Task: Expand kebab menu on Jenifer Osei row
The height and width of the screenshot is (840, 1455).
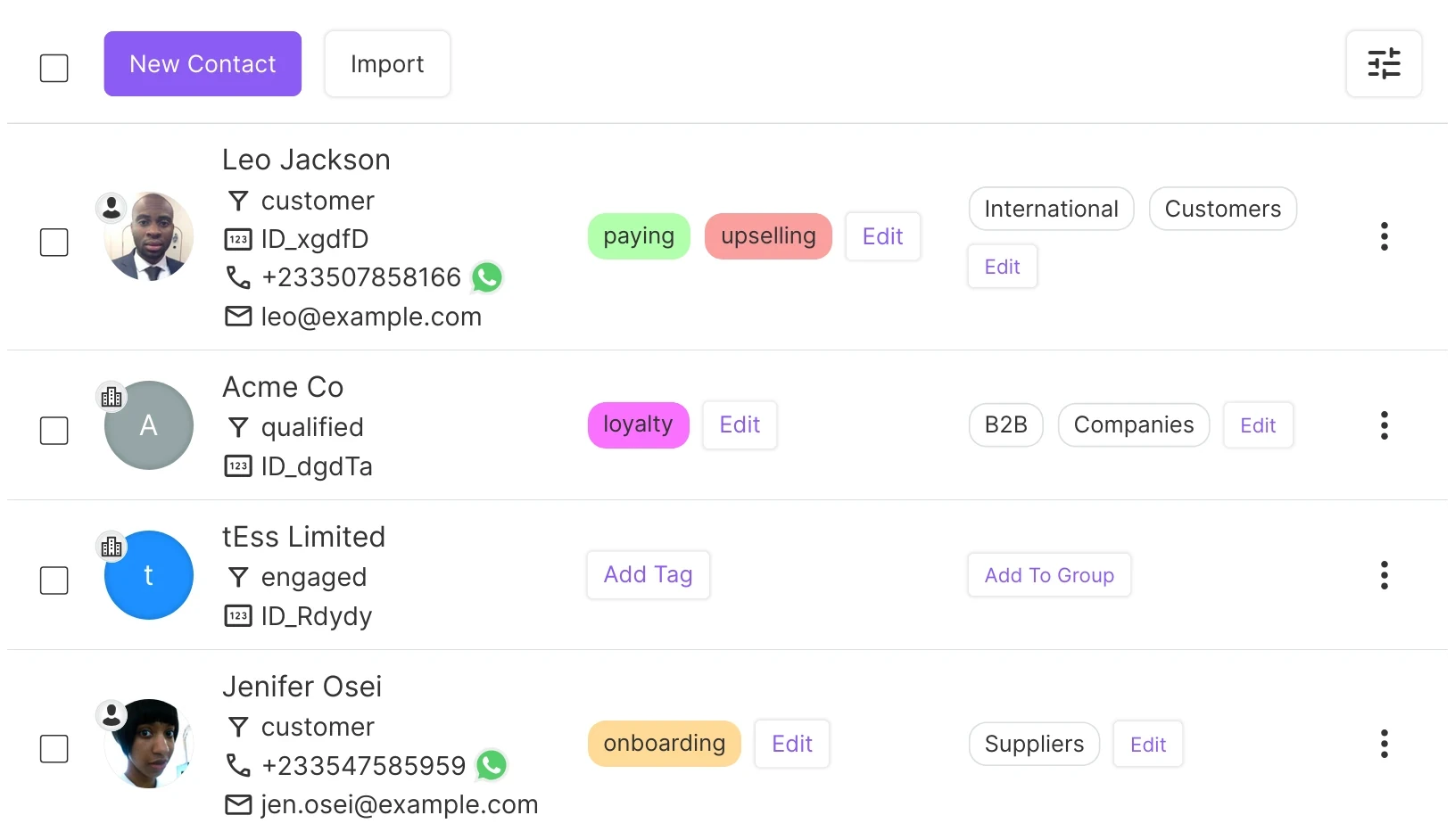Action: point(1384,744)
